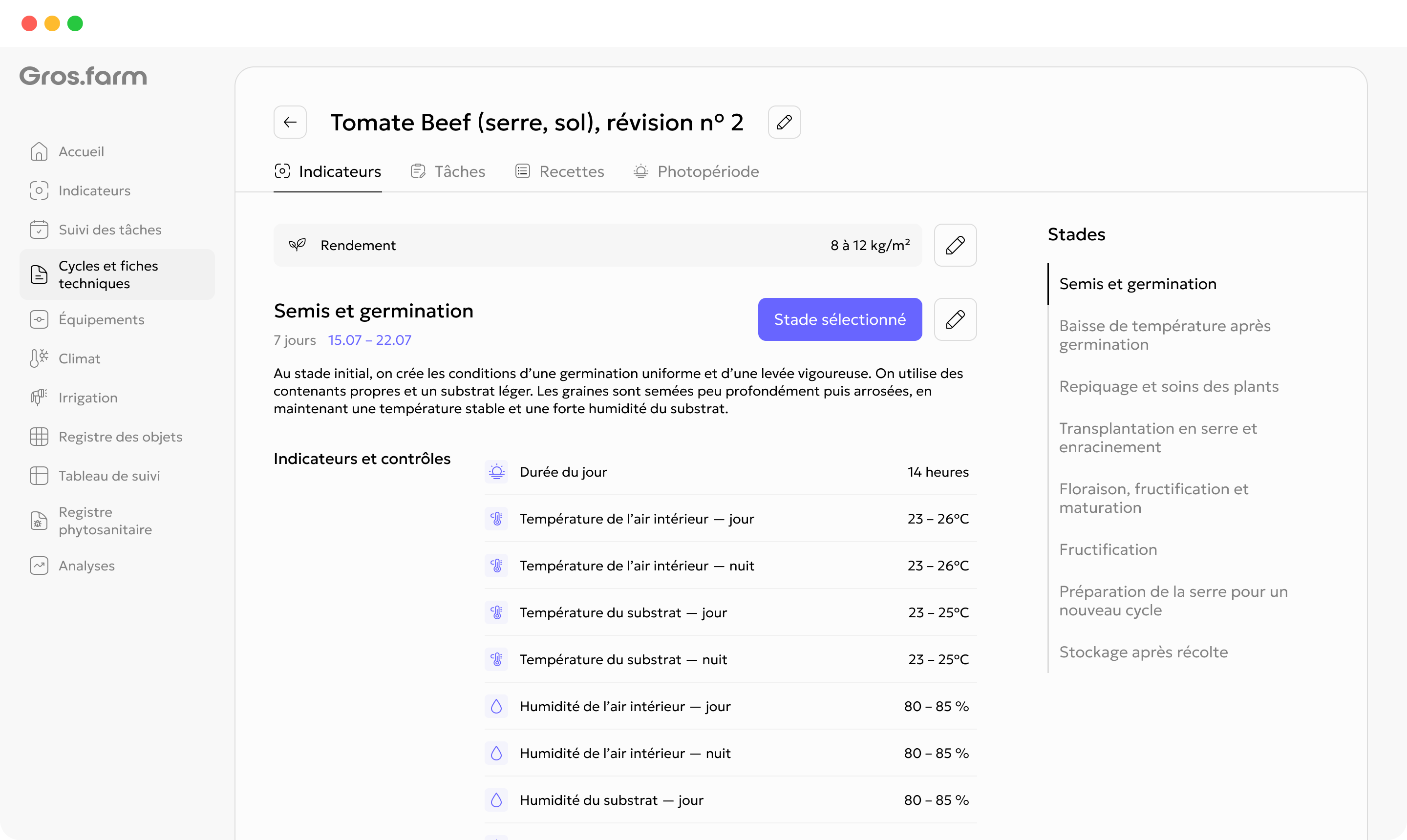Click droplet icon for humidité air nuit

click(496, 754)
